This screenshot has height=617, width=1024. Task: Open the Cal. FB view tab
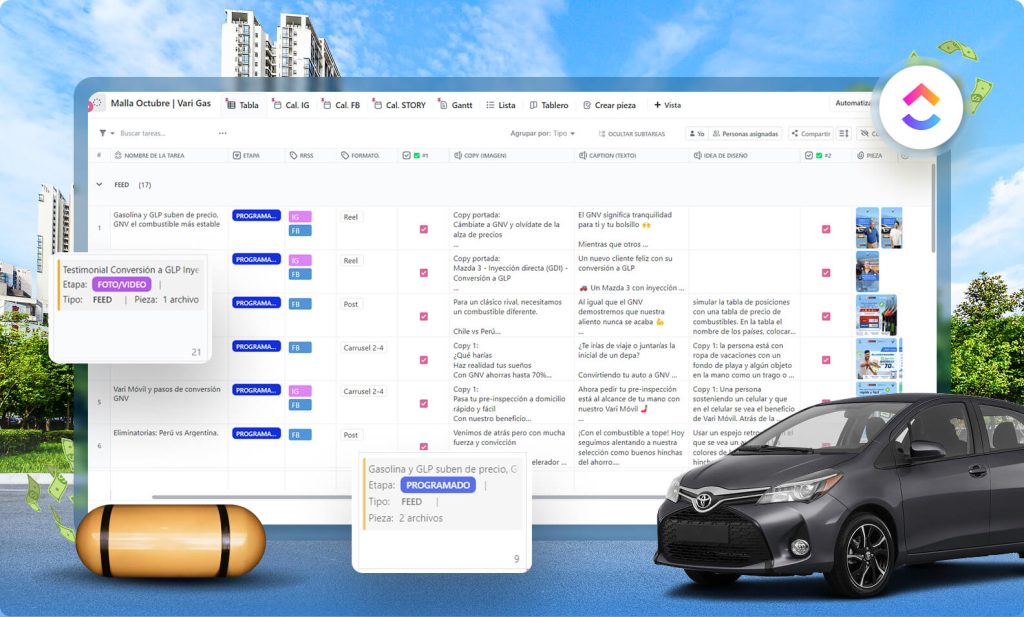point(342,105)
